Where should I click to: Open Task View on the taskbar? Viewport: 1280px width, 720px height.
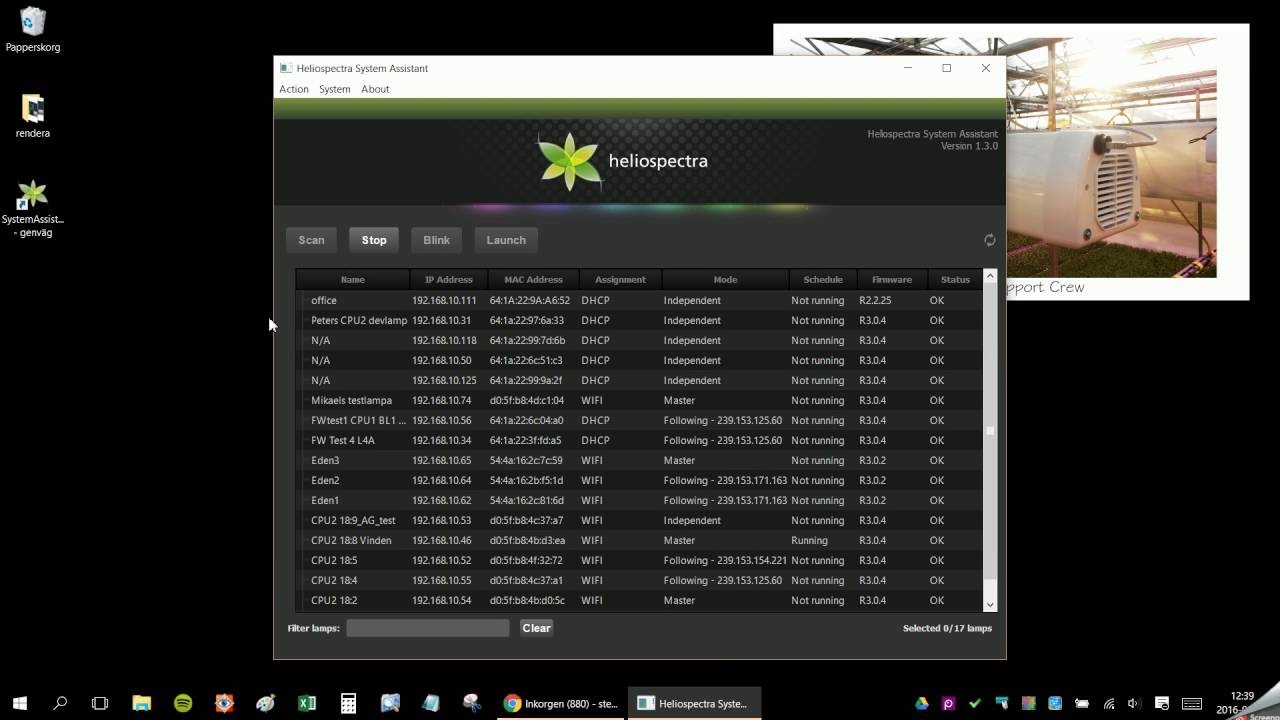pyautogui.click(x=100, y=703)
